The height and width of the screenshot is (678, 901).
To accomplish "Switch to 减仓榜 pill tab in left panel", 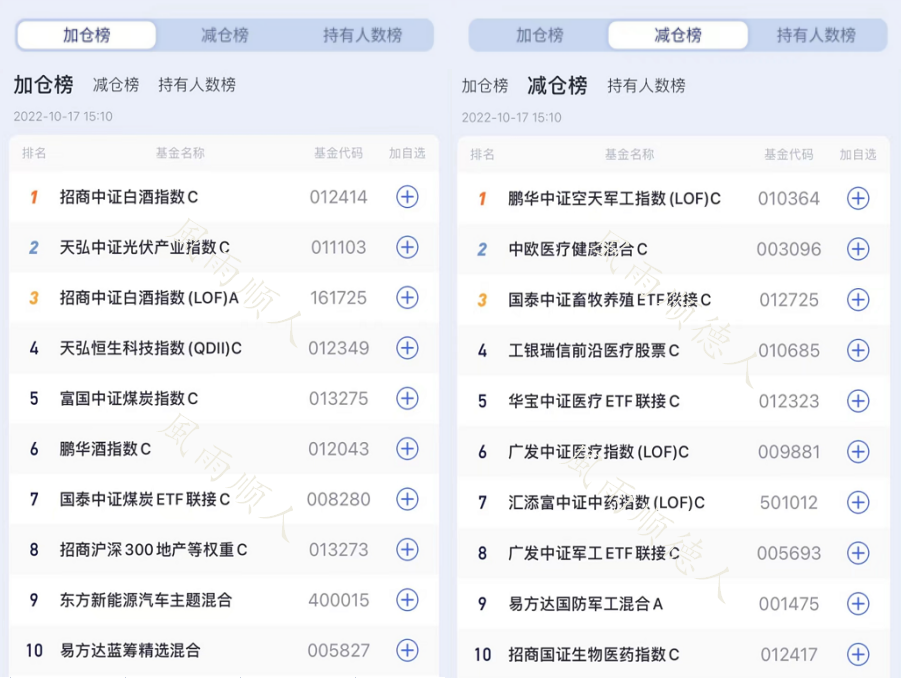I will (x=225, y=35).
